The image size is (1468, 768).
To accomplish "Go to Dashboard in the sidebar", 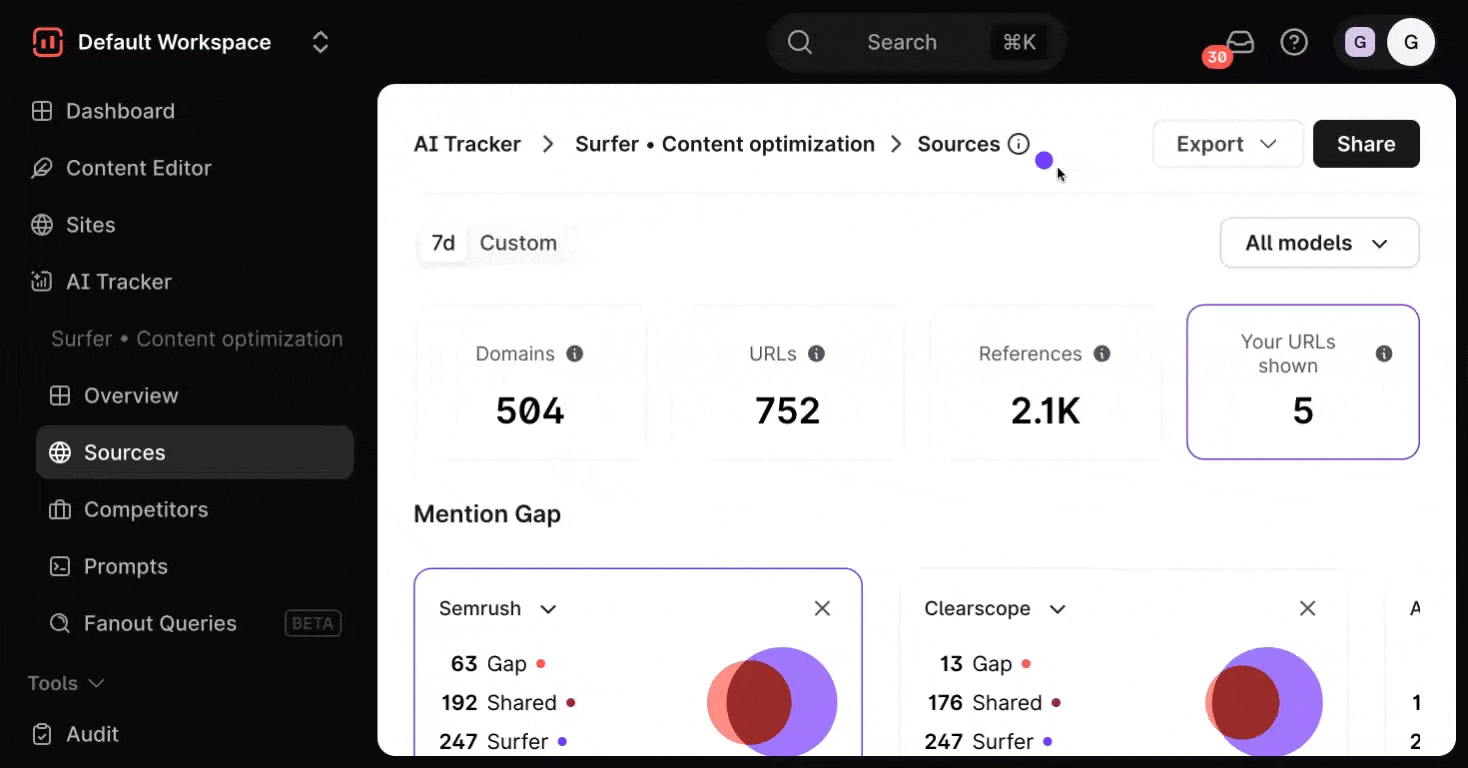I will pos(120,111).
